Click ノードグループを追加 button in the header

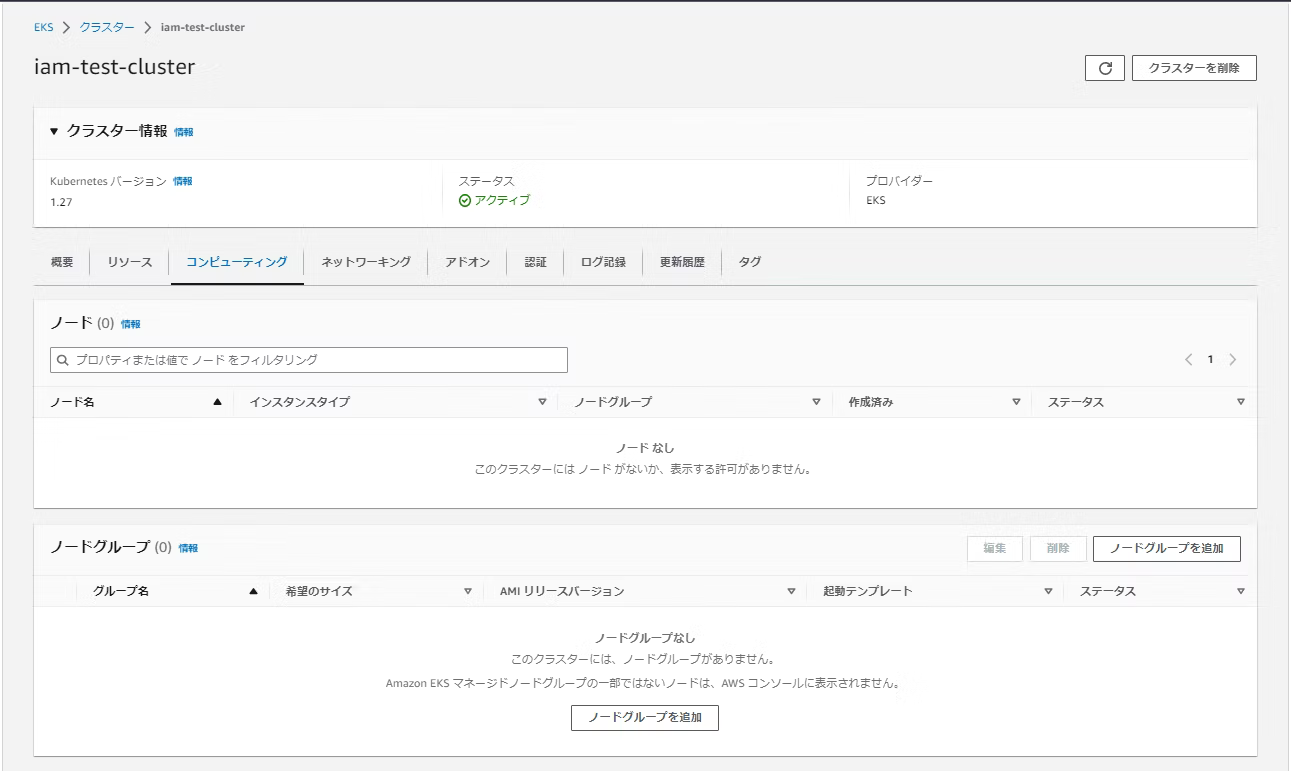click(1166, 548)
